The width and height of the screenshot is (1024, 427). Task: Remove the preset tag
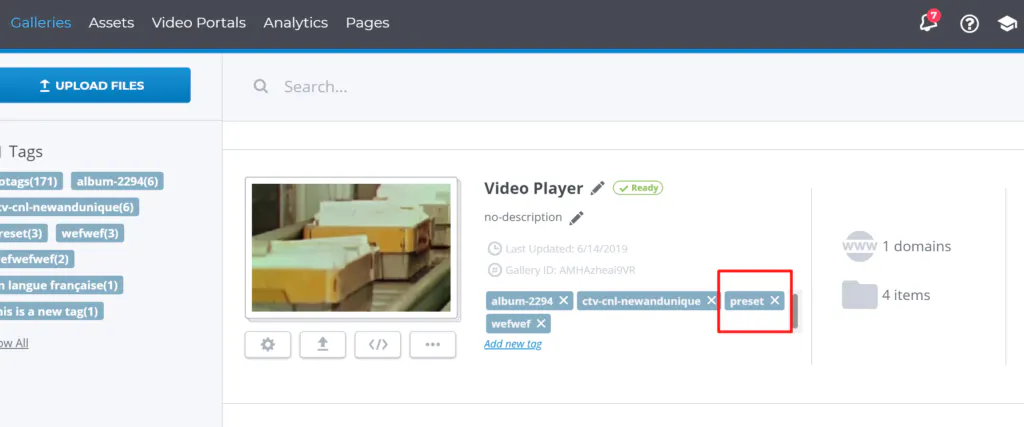(775, 301)
